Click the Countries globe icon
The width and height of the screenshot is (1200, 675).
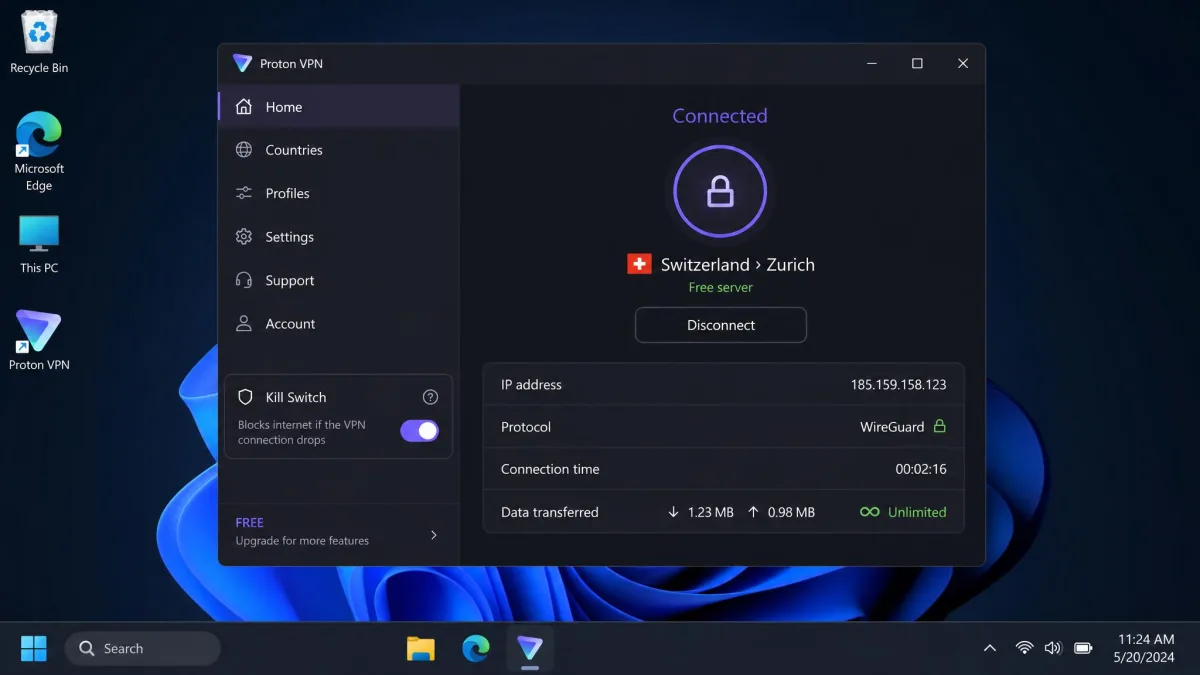click(243, 150)
